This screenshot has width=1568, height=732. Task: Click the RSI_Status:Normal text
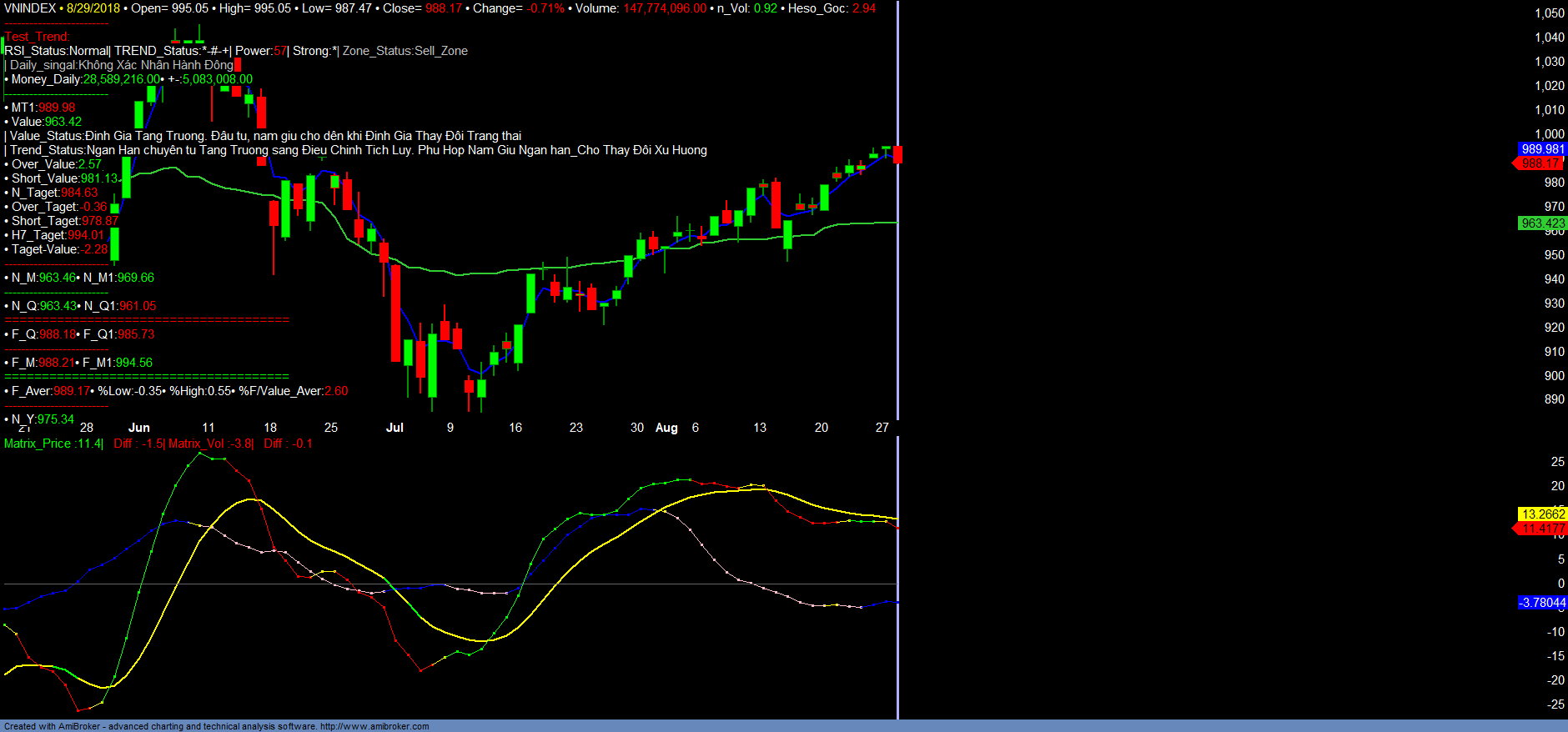tap(57, 51)
